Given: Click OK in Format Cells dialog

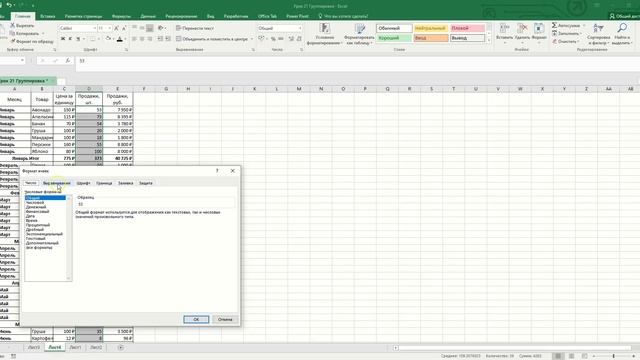Looking at the screenshot, I should click(x=196, y=319).
